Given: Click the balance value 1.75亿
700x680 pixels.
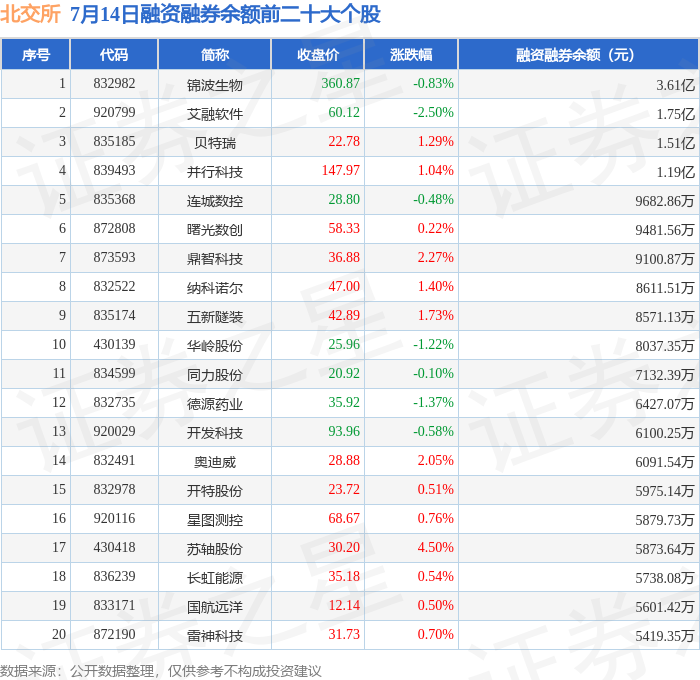Looking at the screenshot, I should point(675,114).
